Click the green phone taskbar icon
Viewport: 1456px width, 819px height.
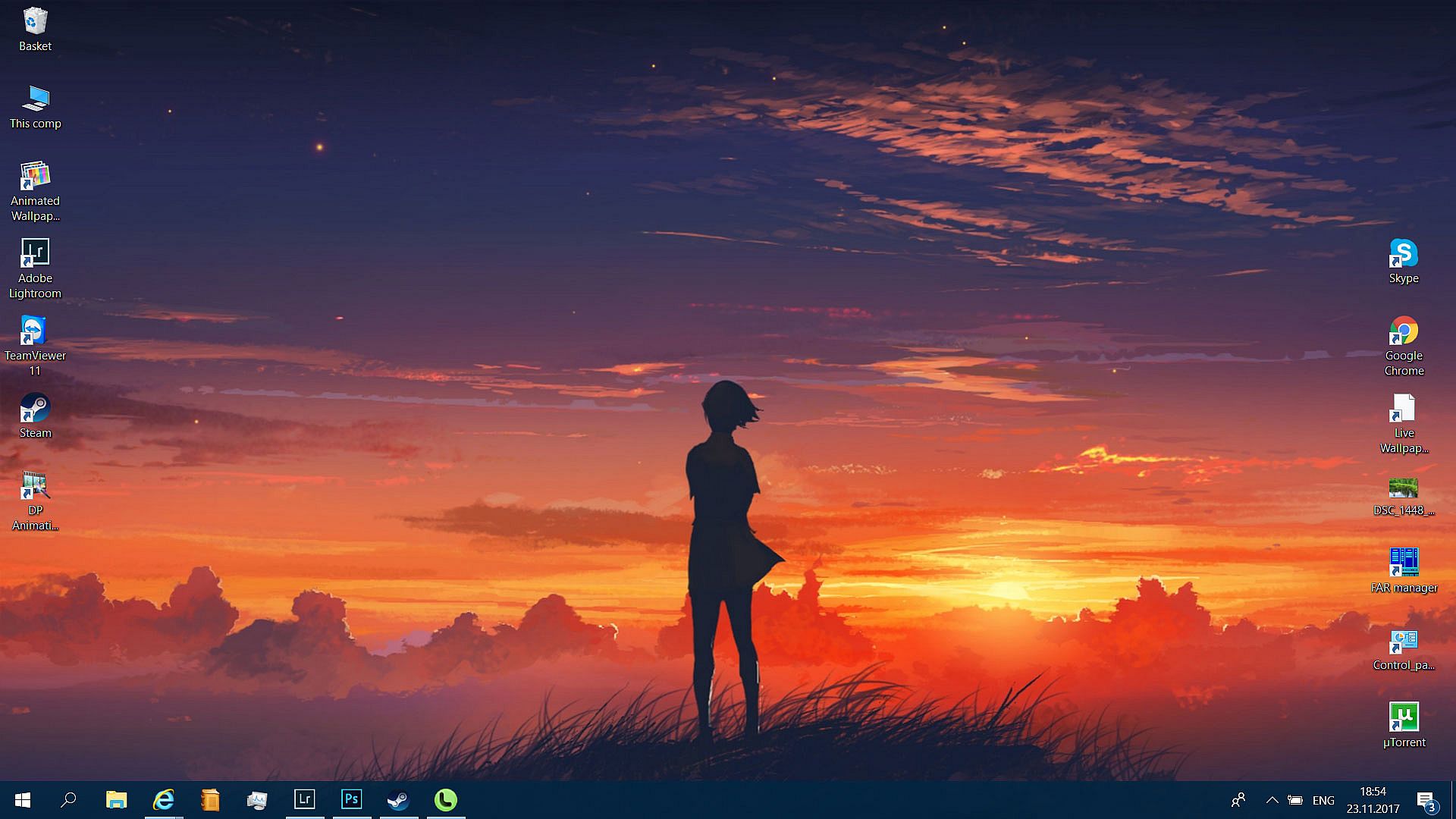pos(445,800)
